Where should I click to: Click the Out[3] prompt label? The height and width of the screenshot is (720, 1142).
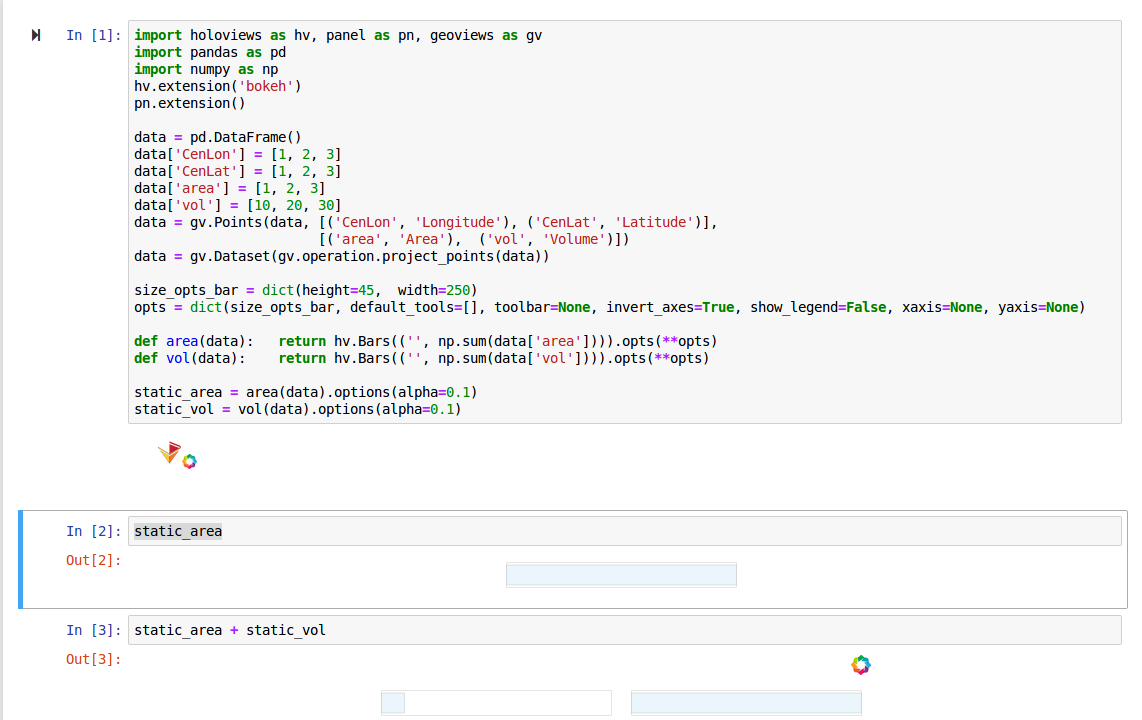click(93, 659)
